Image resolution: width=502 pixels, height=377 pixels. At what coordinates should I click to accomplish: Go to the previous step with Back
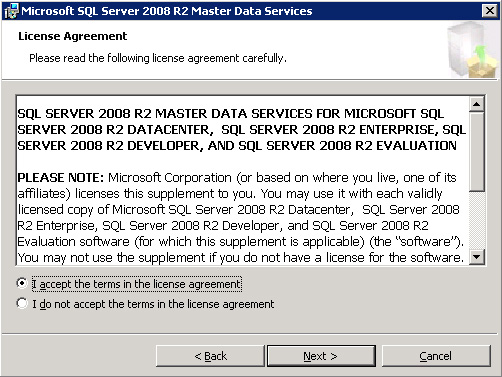pyautogui.click(x=210, y=356)
